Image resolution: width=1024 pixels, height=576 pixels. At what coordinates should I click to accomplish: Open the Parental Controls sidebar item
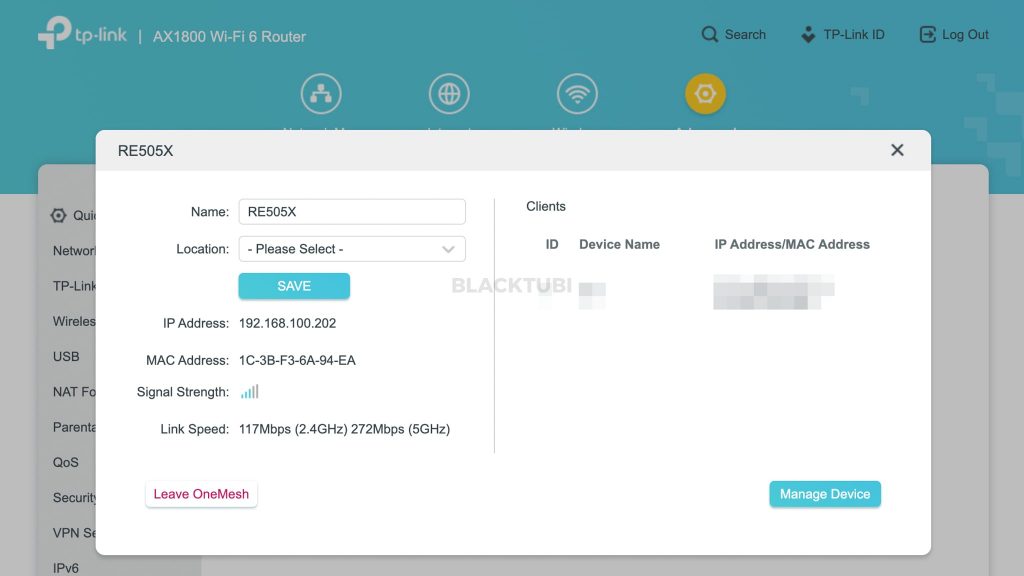tap(74, 427)
